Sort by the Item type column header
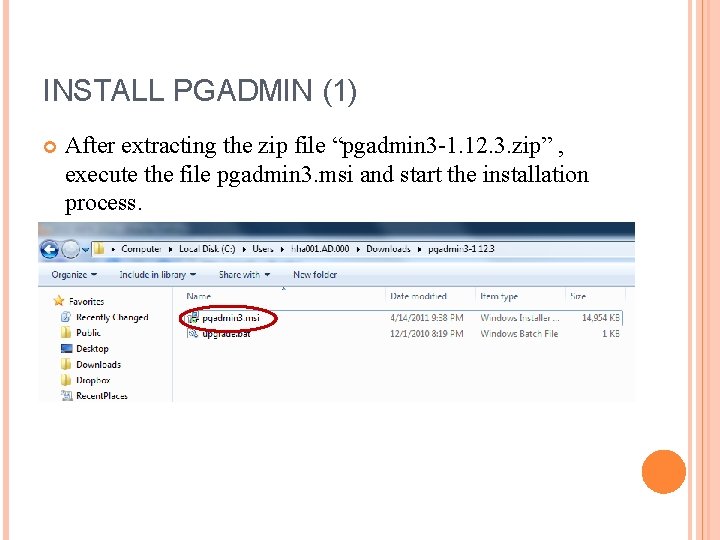 499,296
